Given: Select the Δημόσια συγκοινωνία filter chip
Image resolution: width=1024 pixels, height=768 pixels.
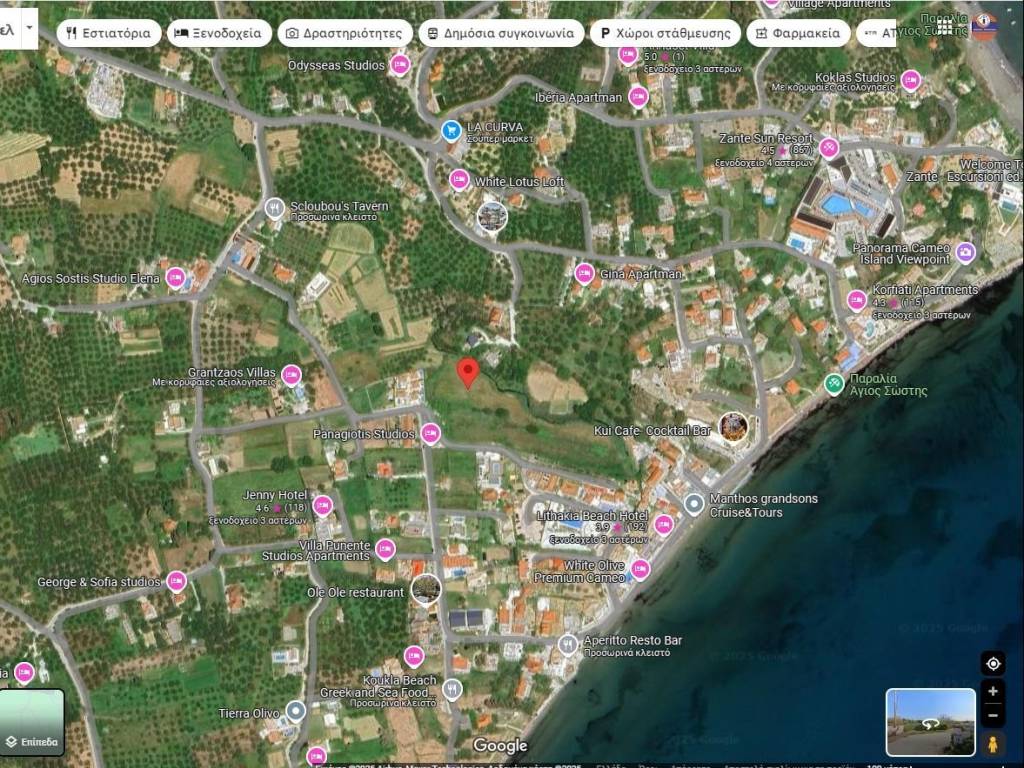Looking at the screenshot, I should [501, 33].
